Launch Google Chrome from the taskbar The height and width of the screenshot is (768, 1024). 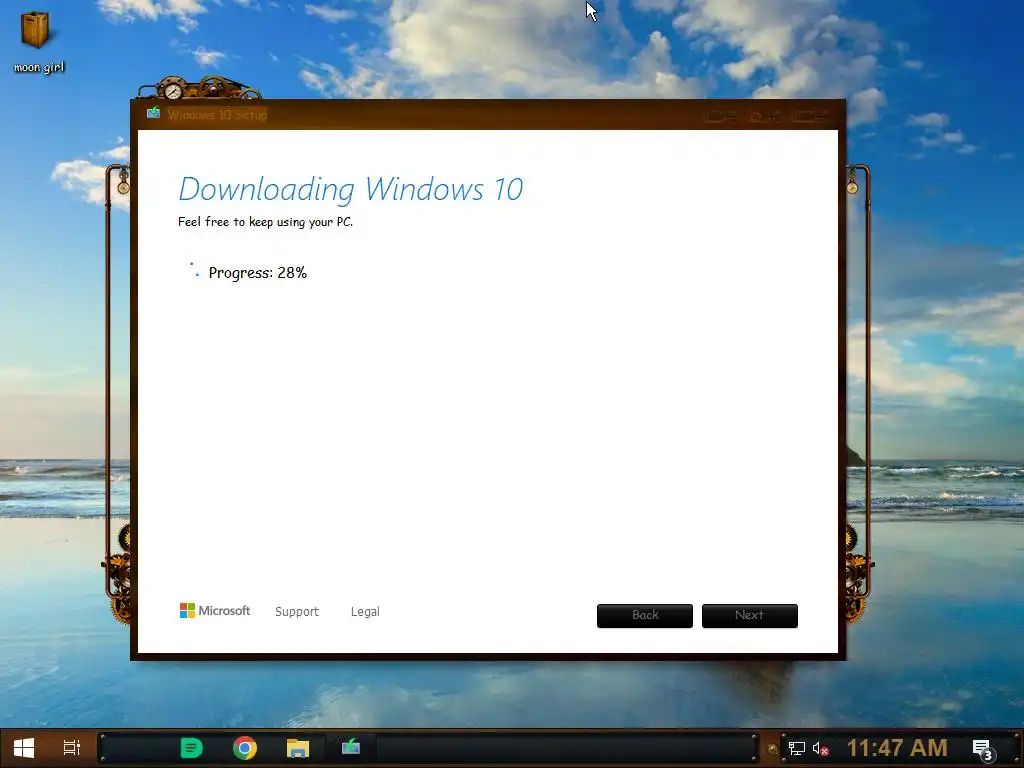tap(245, 748)
